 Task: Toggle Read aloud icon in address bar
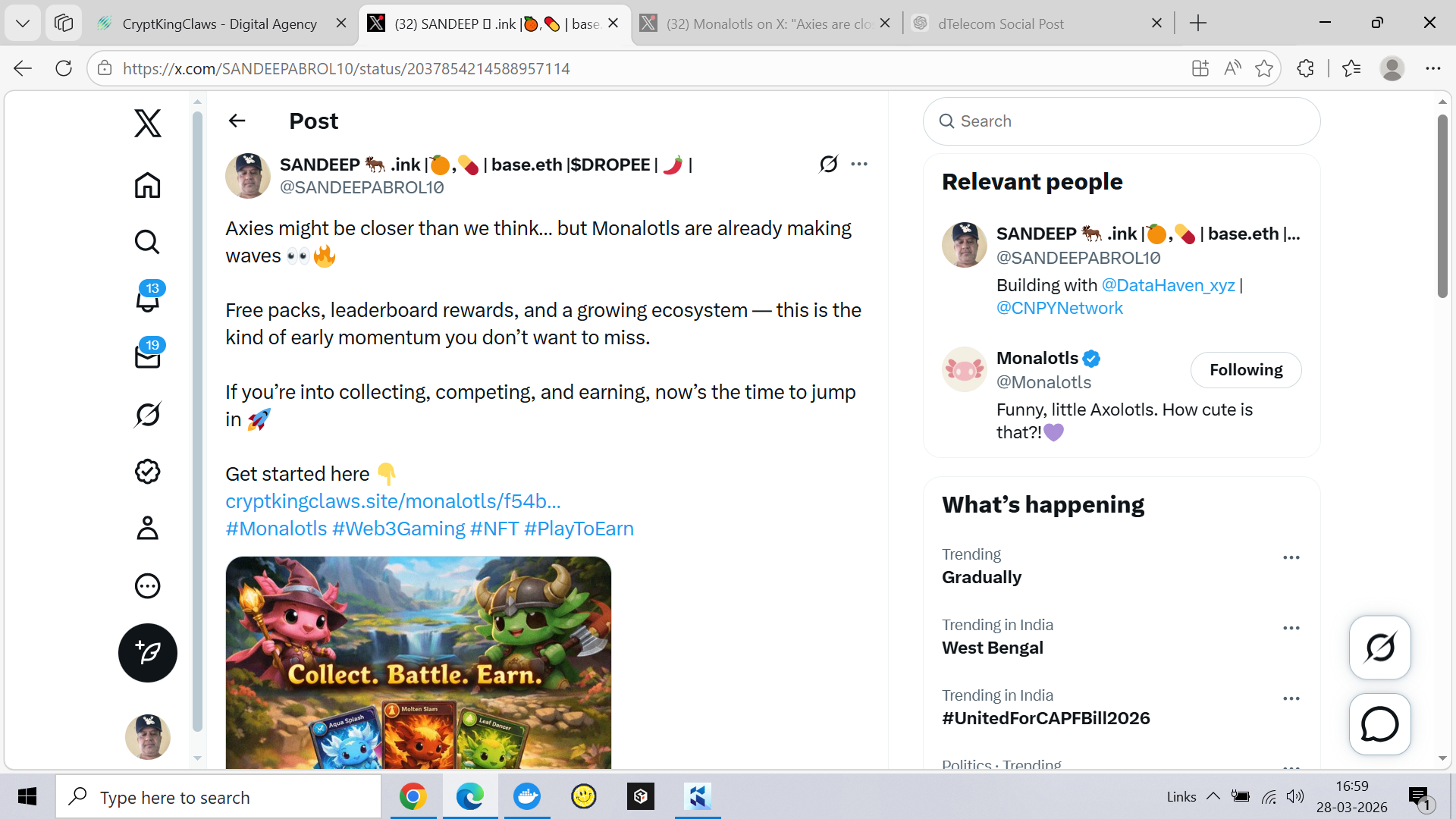(1232, 69)
